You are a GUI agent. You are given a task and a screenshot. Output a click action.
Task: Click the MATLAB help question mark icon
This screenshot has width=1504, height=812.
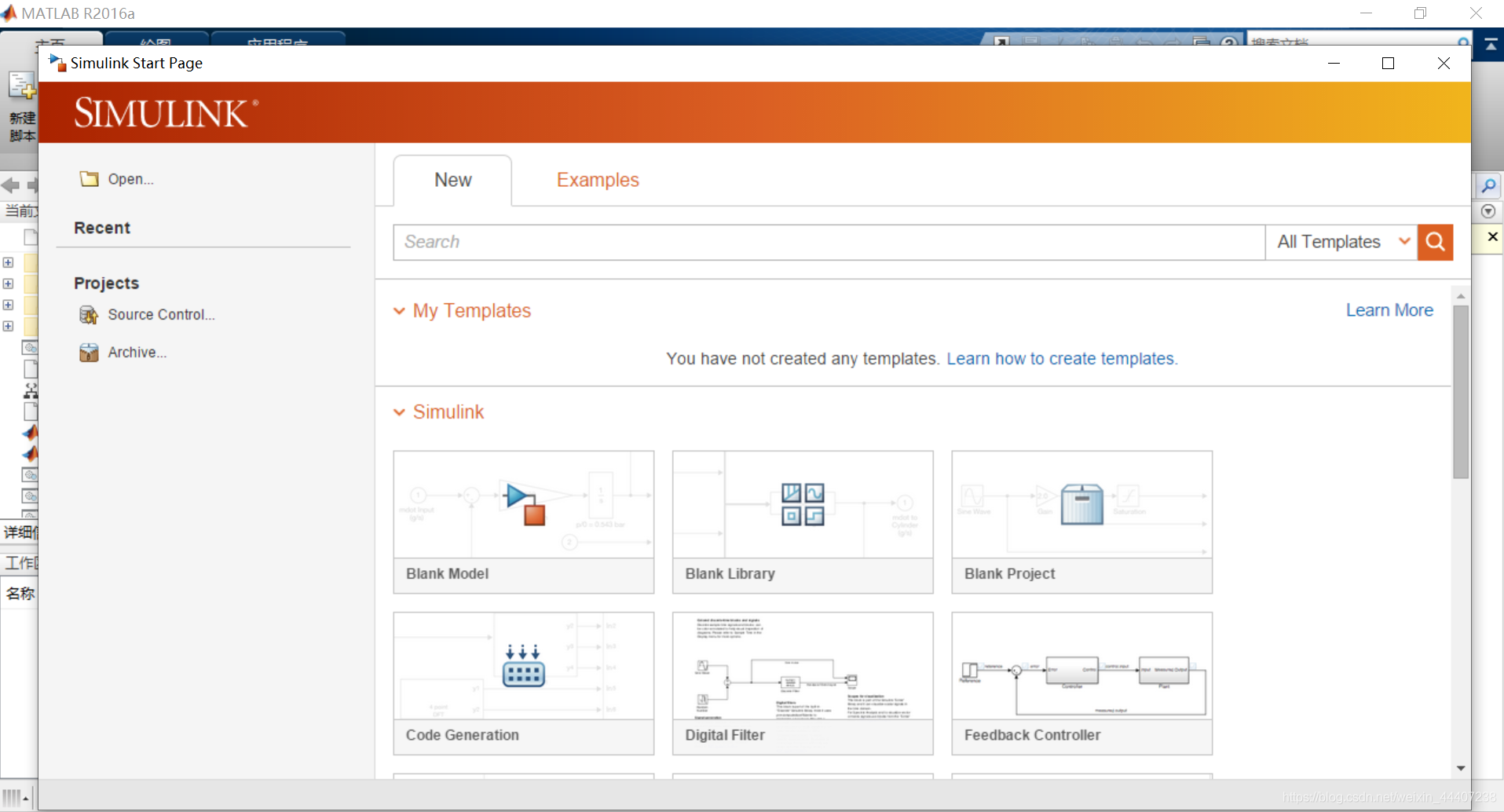tap(1230, 42)
